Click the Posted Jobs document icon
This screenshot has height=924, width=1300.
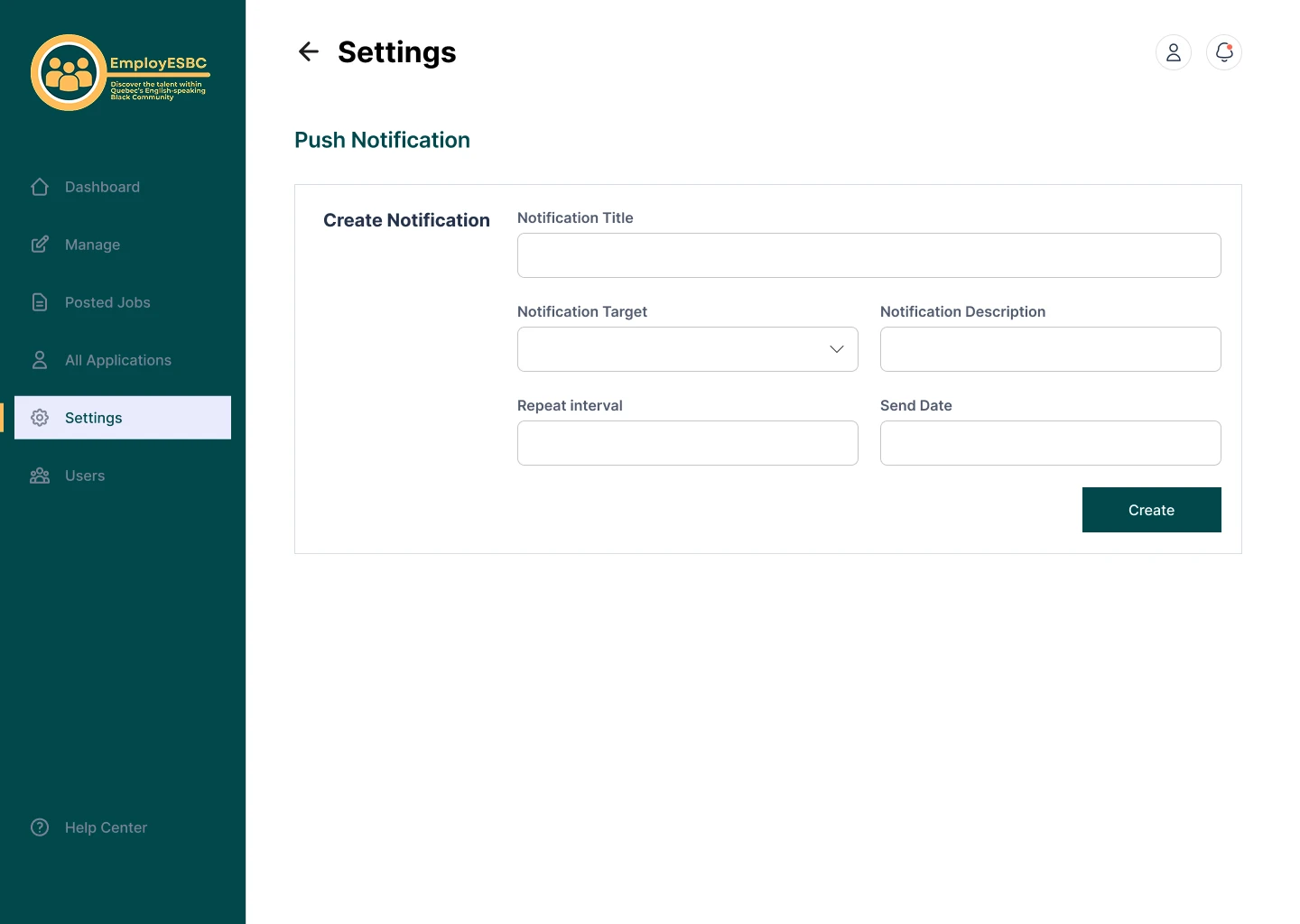pos(40,302)
